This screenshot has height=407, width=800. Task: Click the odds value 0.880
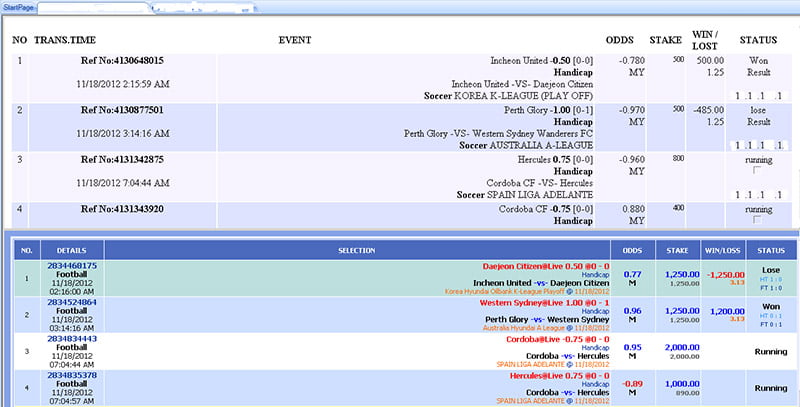coord(633,209)
